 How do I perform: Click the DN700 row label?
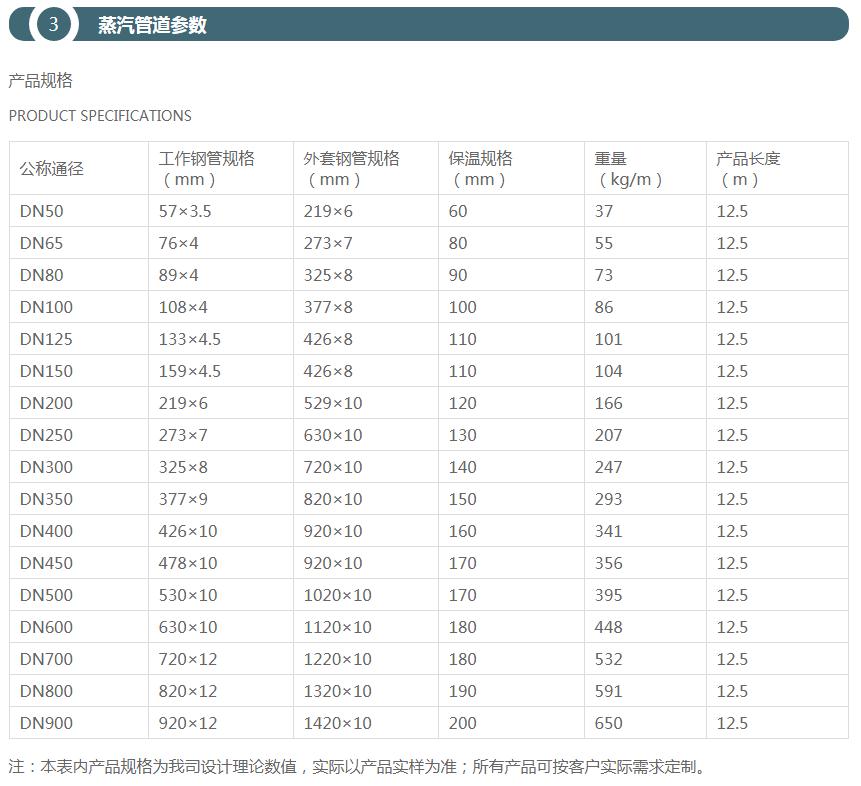tap(46, 659)
